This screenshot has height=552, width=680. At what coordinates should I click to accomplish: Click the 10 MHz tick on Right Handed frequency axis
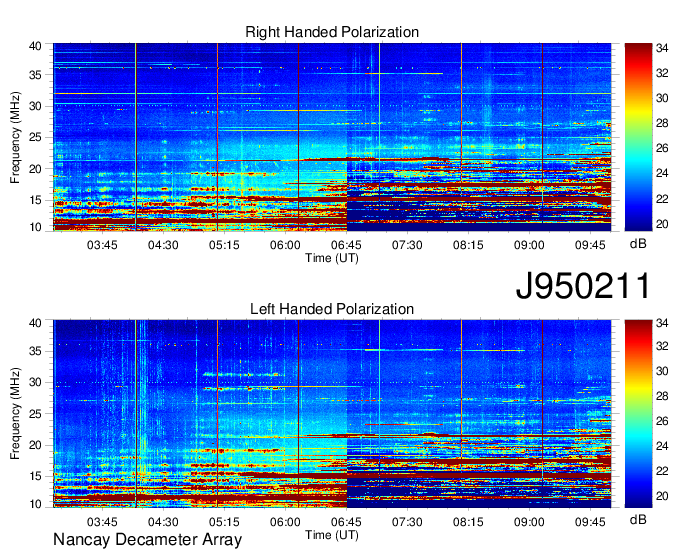[x=35, y=227]
